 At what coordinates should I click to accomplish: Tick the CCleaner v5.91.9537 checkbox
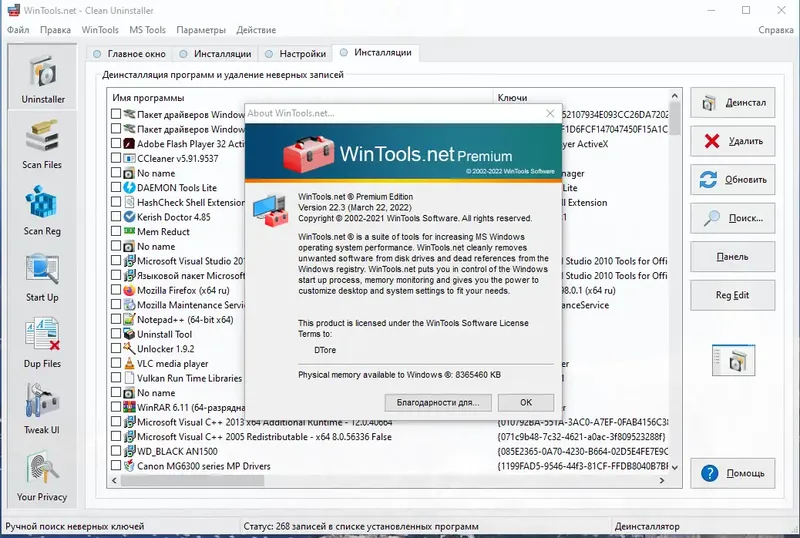click(116, 158)
